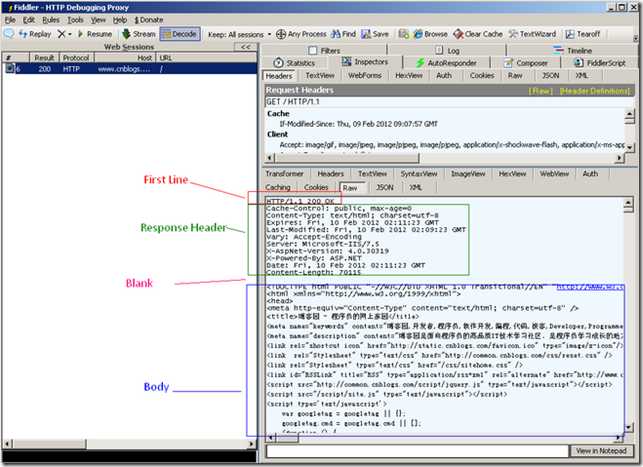Image resolution: width=643 pixels, height=467 pixels.
Task: Click the Remove X icon in toolbar
Action: (x=61, y=34)
